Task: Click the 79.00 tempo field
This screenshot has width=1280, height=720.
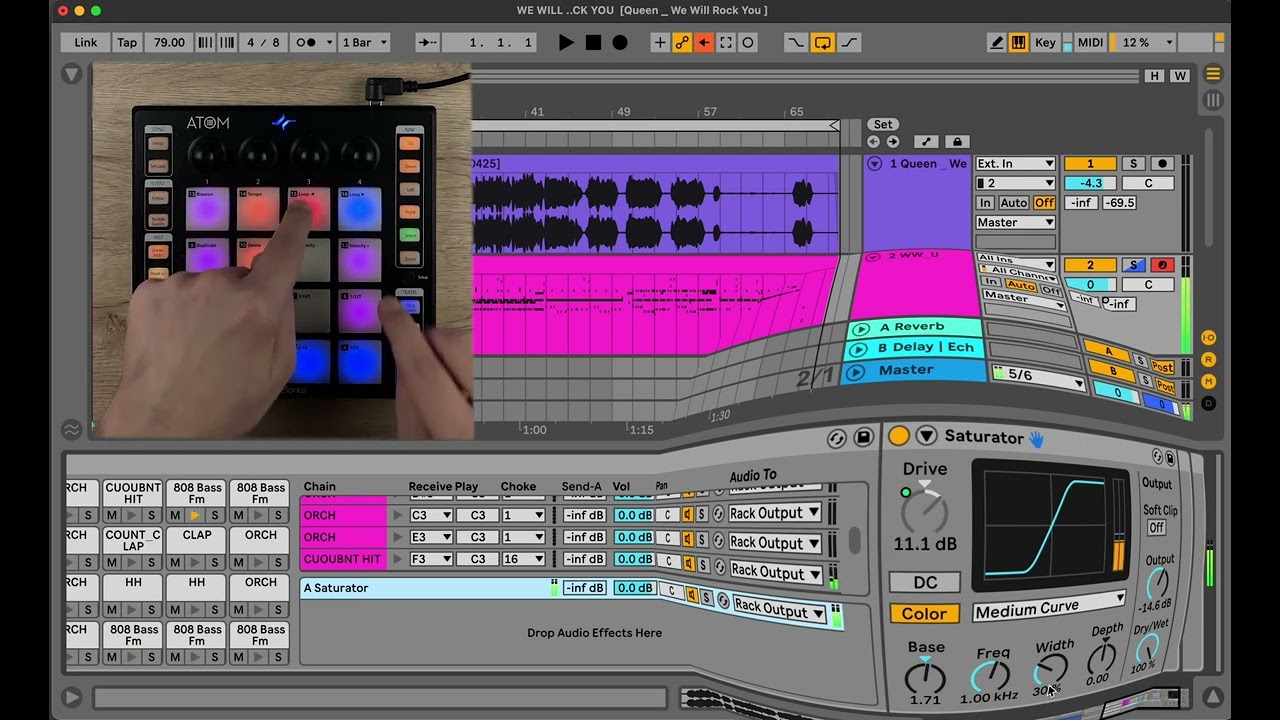Action: [x=169, y=42]
